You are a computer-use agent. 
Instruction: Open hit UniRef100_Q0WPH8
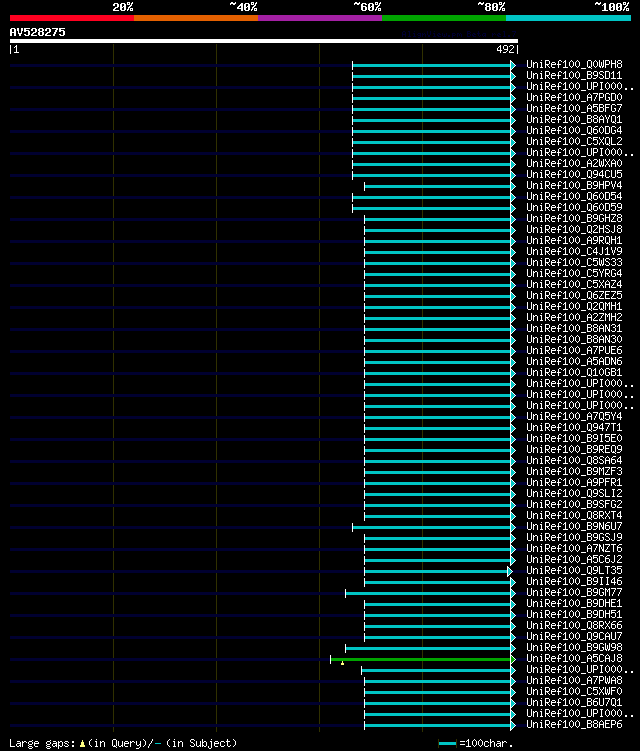tap(574, 64)
